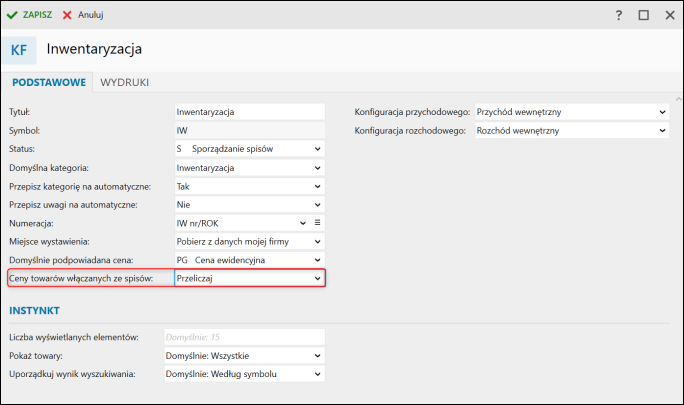This screenshot has width=684, height=405.
Task: Open the help question mark icon
Action: point(619,15)
